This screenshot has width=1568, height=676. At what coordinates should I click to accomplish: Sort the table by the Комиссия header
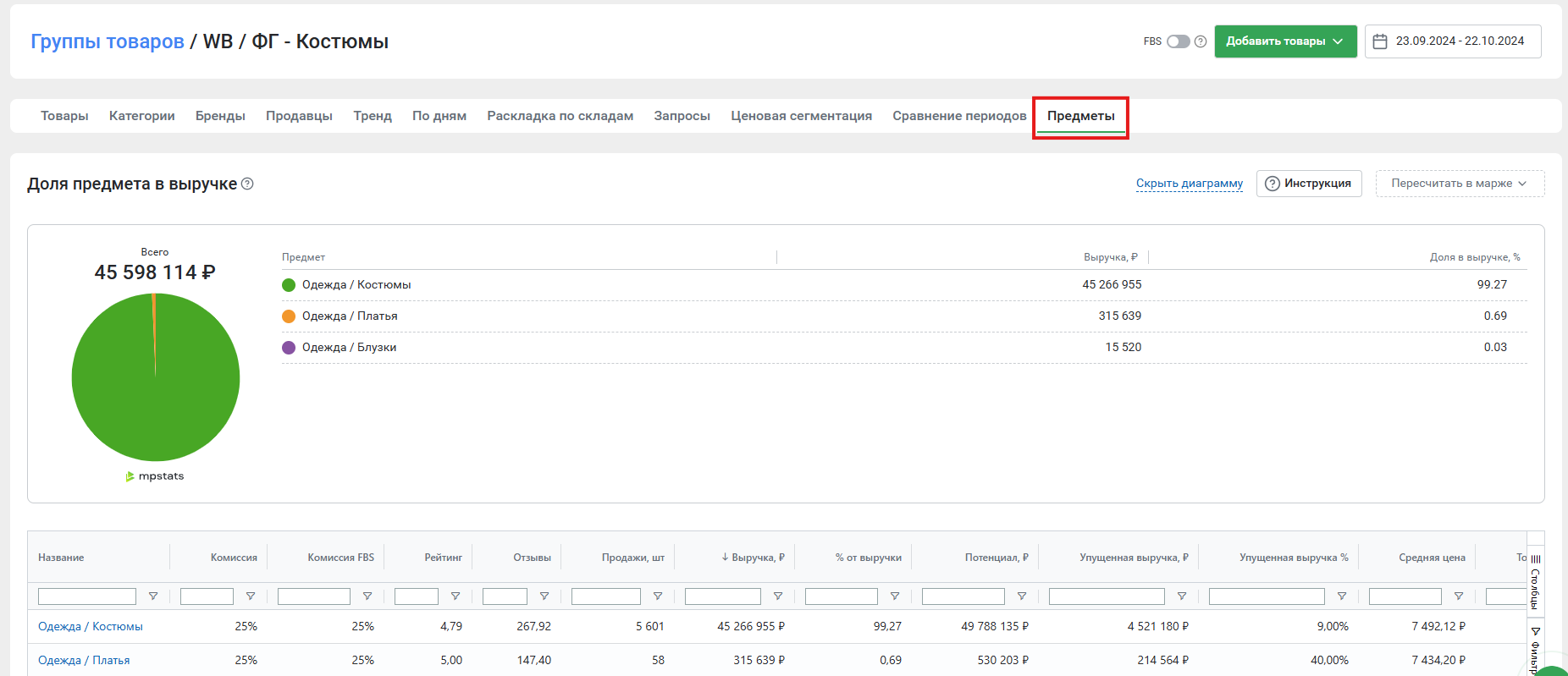pyautogui.click(x=234, y=558)
